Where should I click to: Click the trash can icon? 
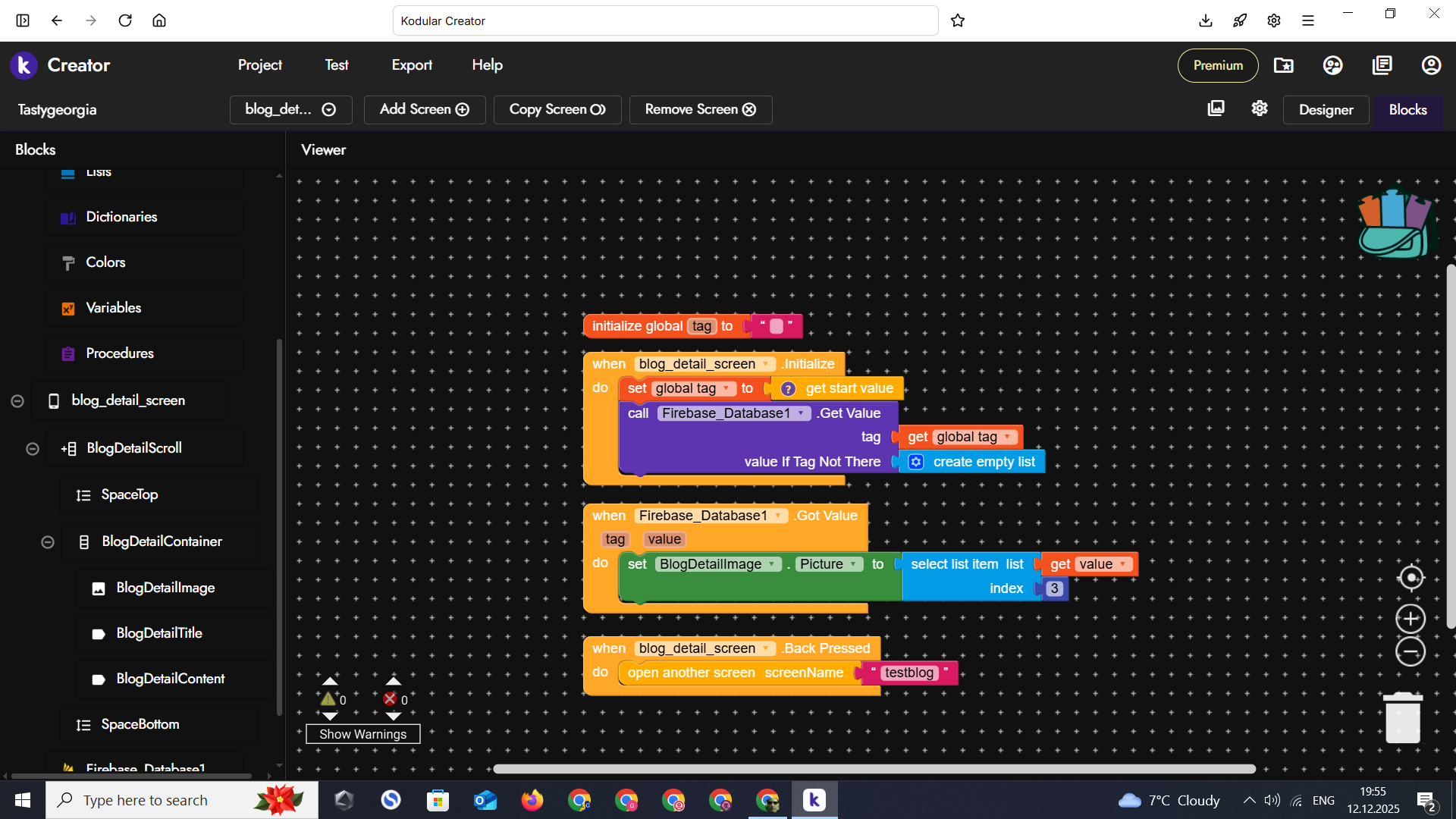coord(1403,717)
